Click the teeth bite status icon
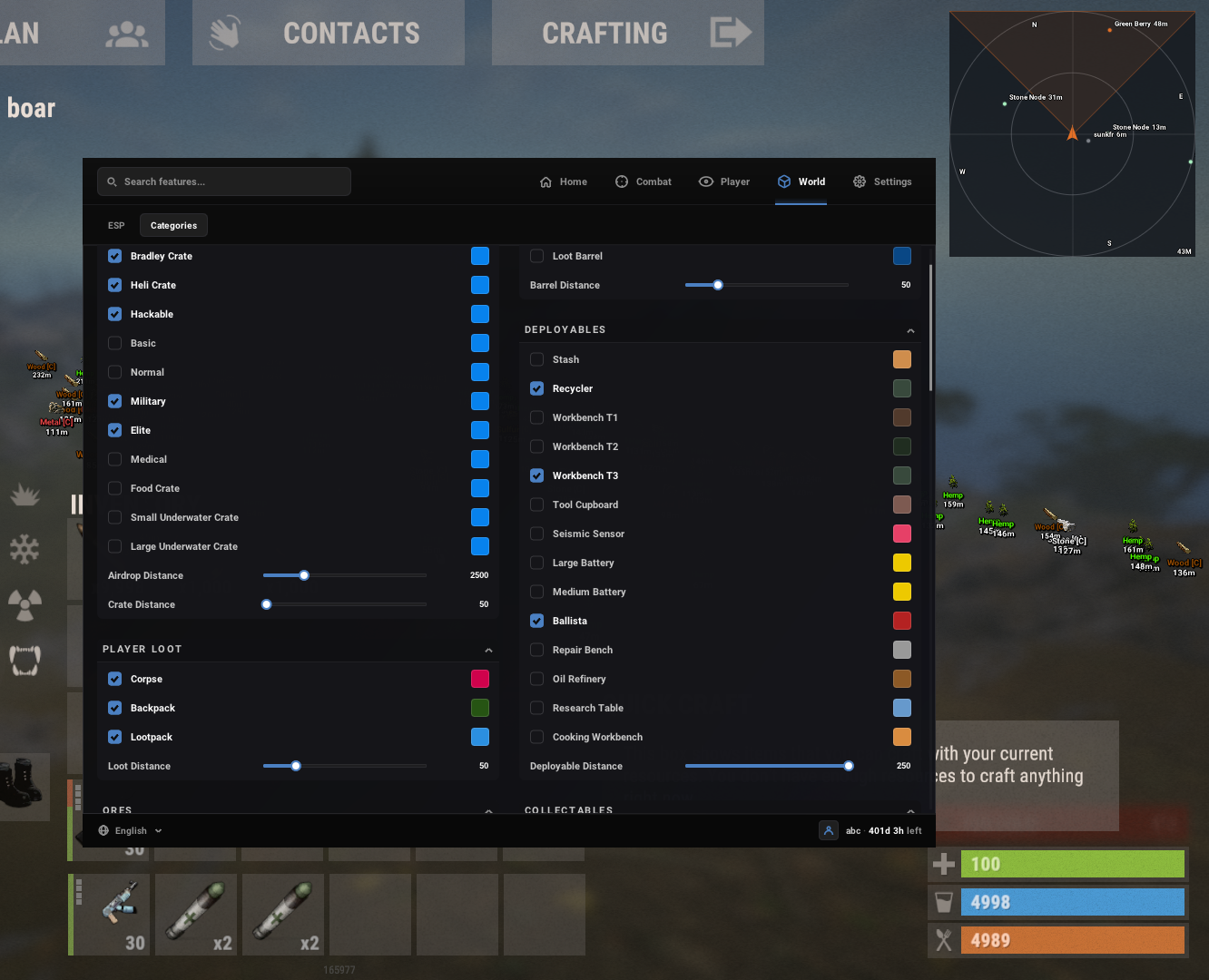Image resolution: width=1209 pixels, height=980 pixels. [x=25, y=660]
